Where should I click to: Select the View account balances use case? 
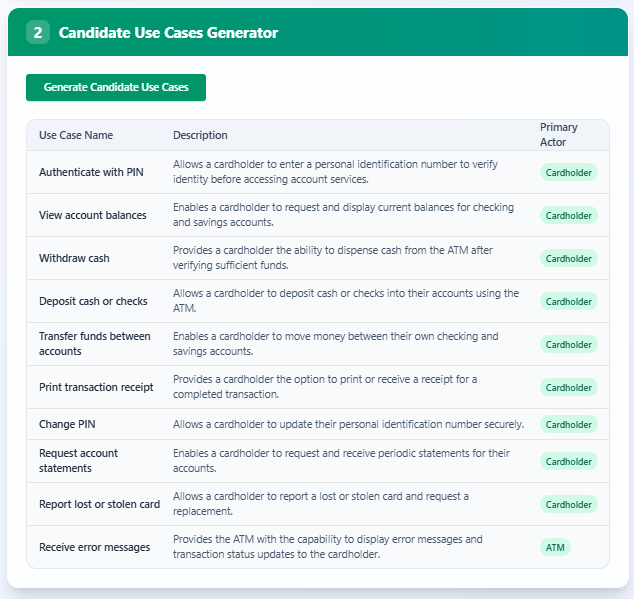[x=93, y=215]
